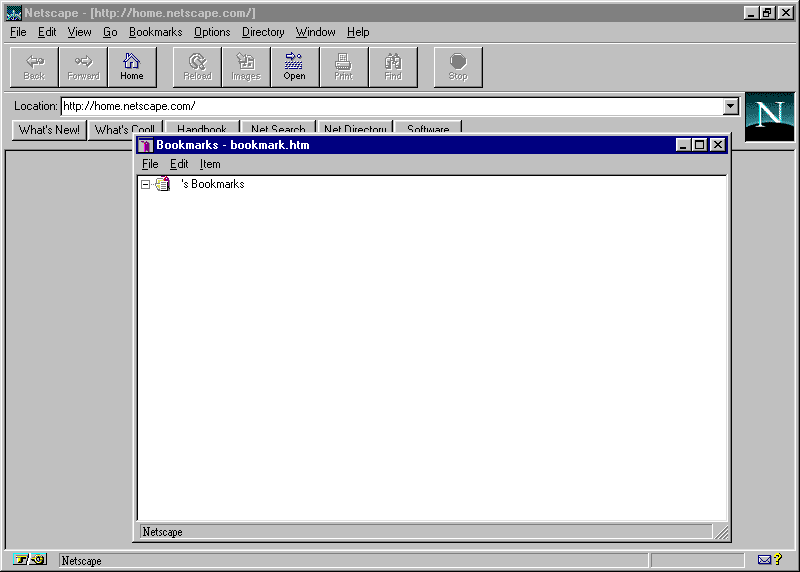
Task: Open the Directory menu
Action: (x=263, y=32)
